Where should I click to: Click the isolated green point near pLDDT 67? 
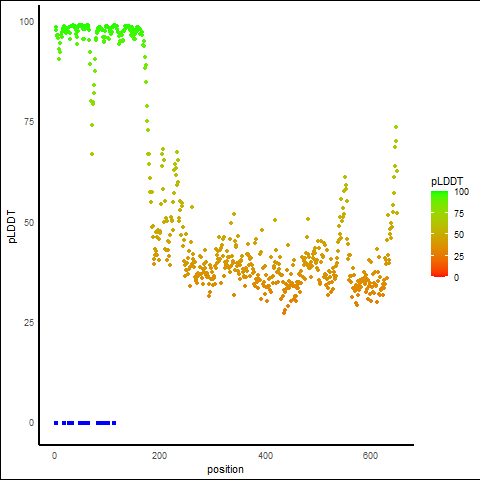coord(92,154)
